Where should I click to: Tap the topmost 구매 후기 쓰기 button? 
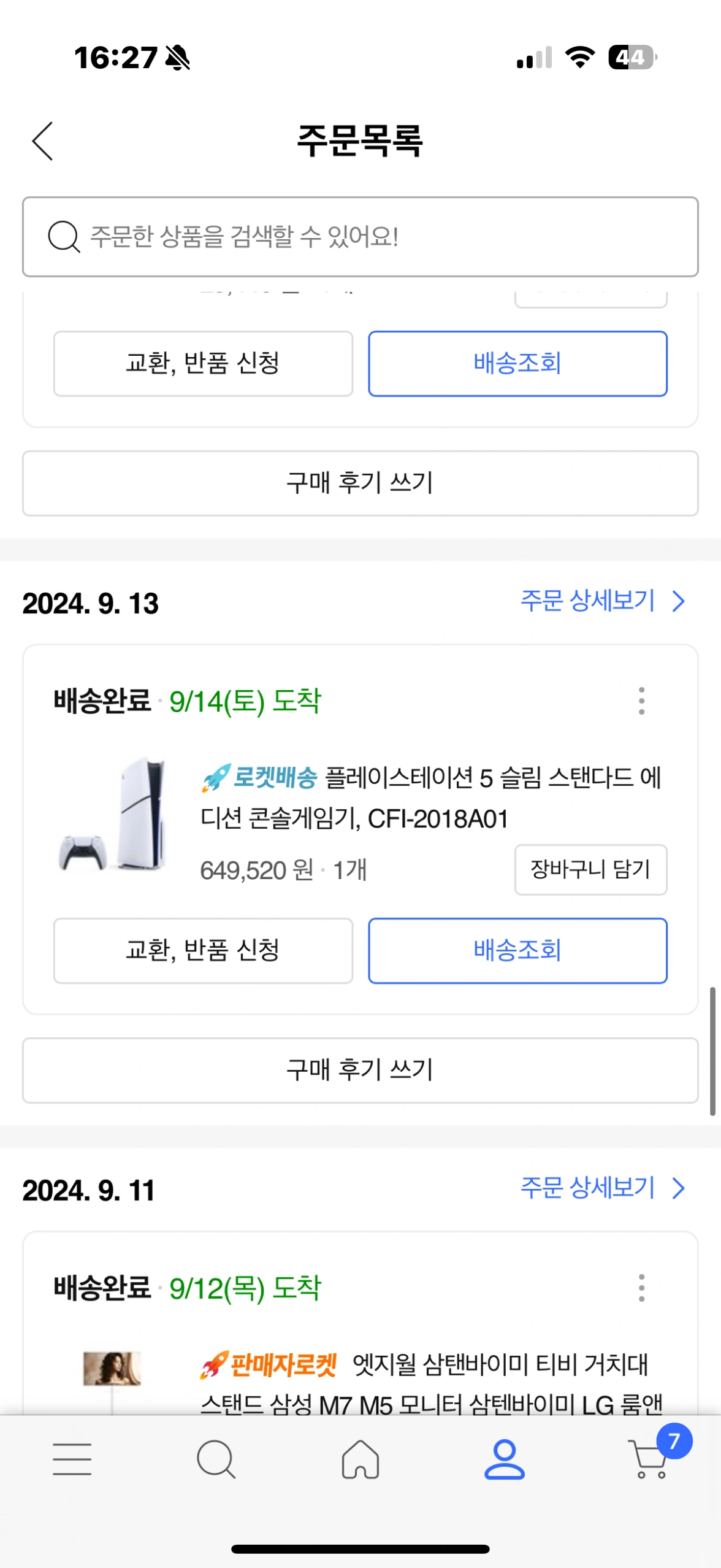(360, 483)
